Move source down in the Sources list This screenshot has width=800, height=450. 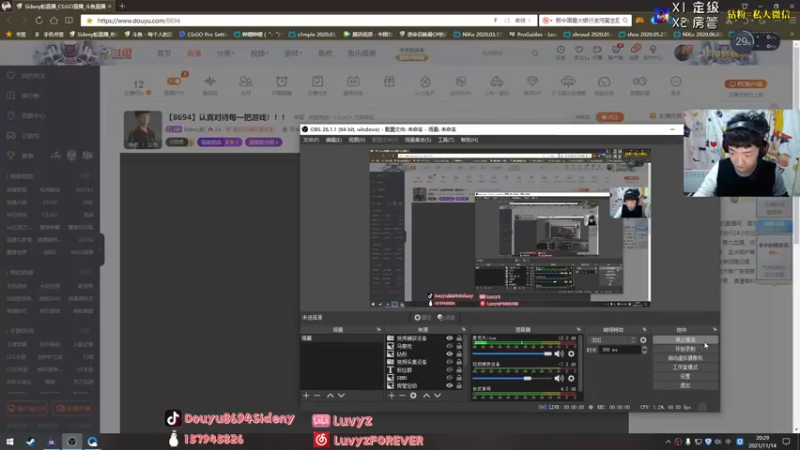(438, 395)
